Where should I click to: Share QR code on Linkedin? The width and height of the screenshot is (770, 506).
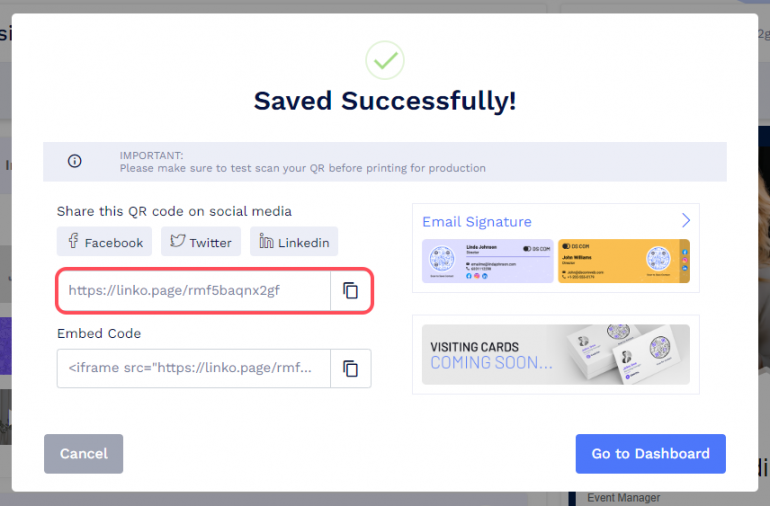coord(294,242)
